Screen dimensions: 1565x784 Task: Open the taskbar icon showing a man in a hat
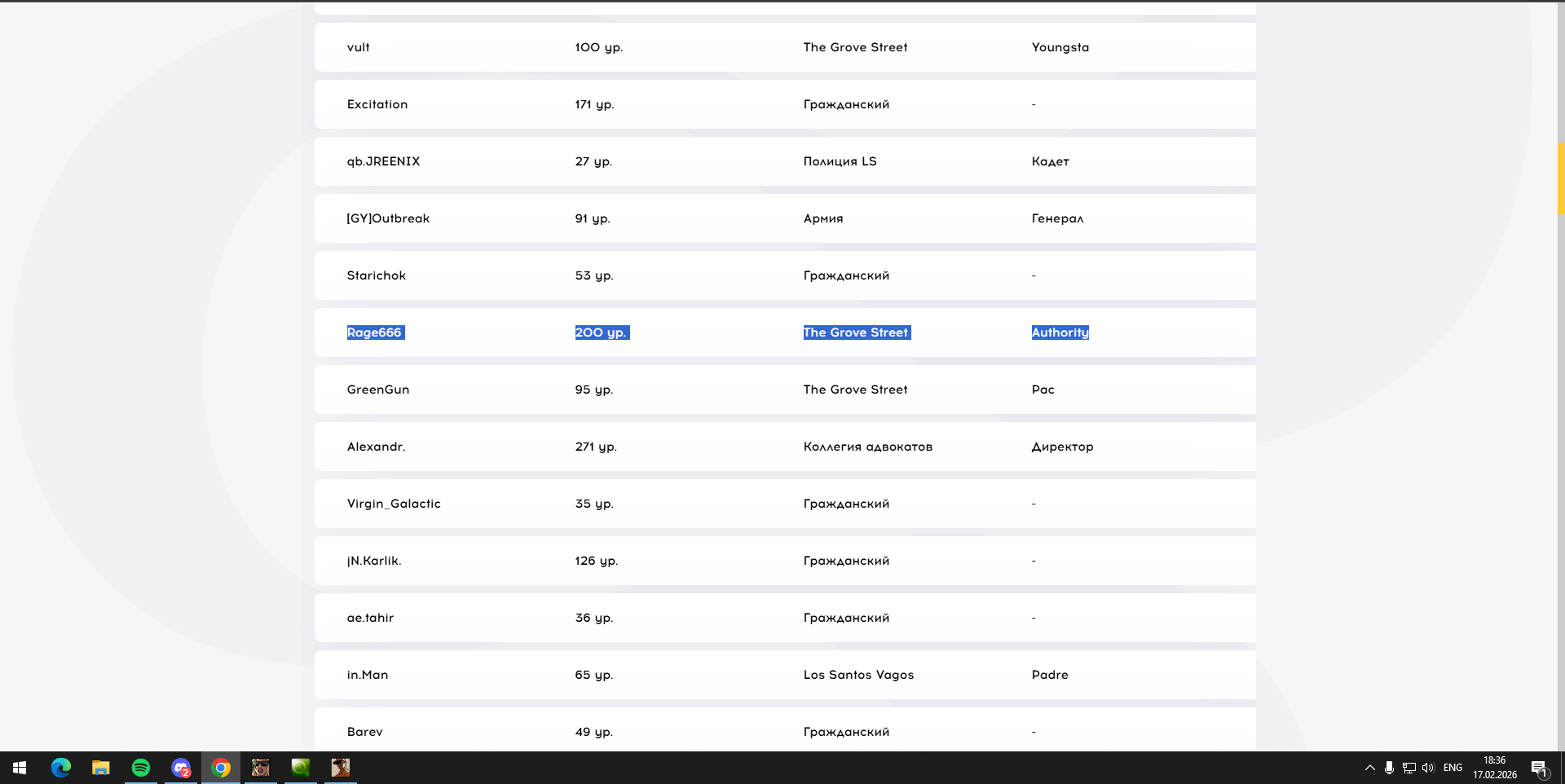341,768
